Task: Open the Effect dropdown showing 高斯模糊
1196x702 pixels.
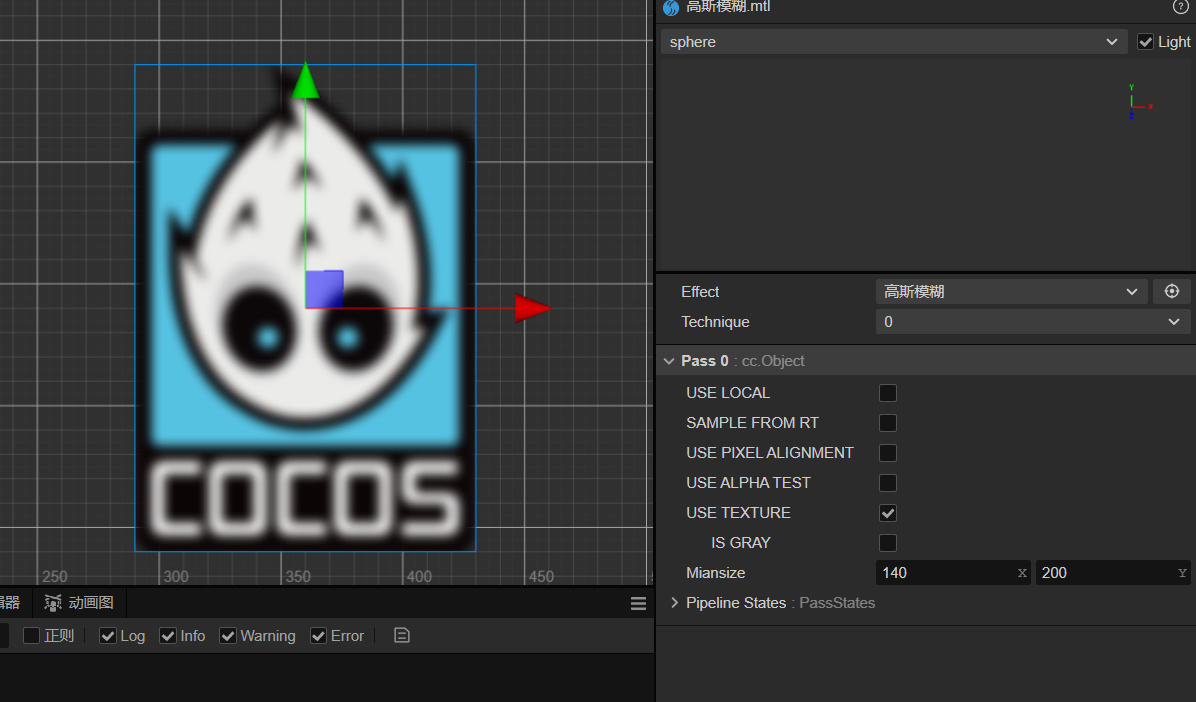Action: click(1011, 291)
